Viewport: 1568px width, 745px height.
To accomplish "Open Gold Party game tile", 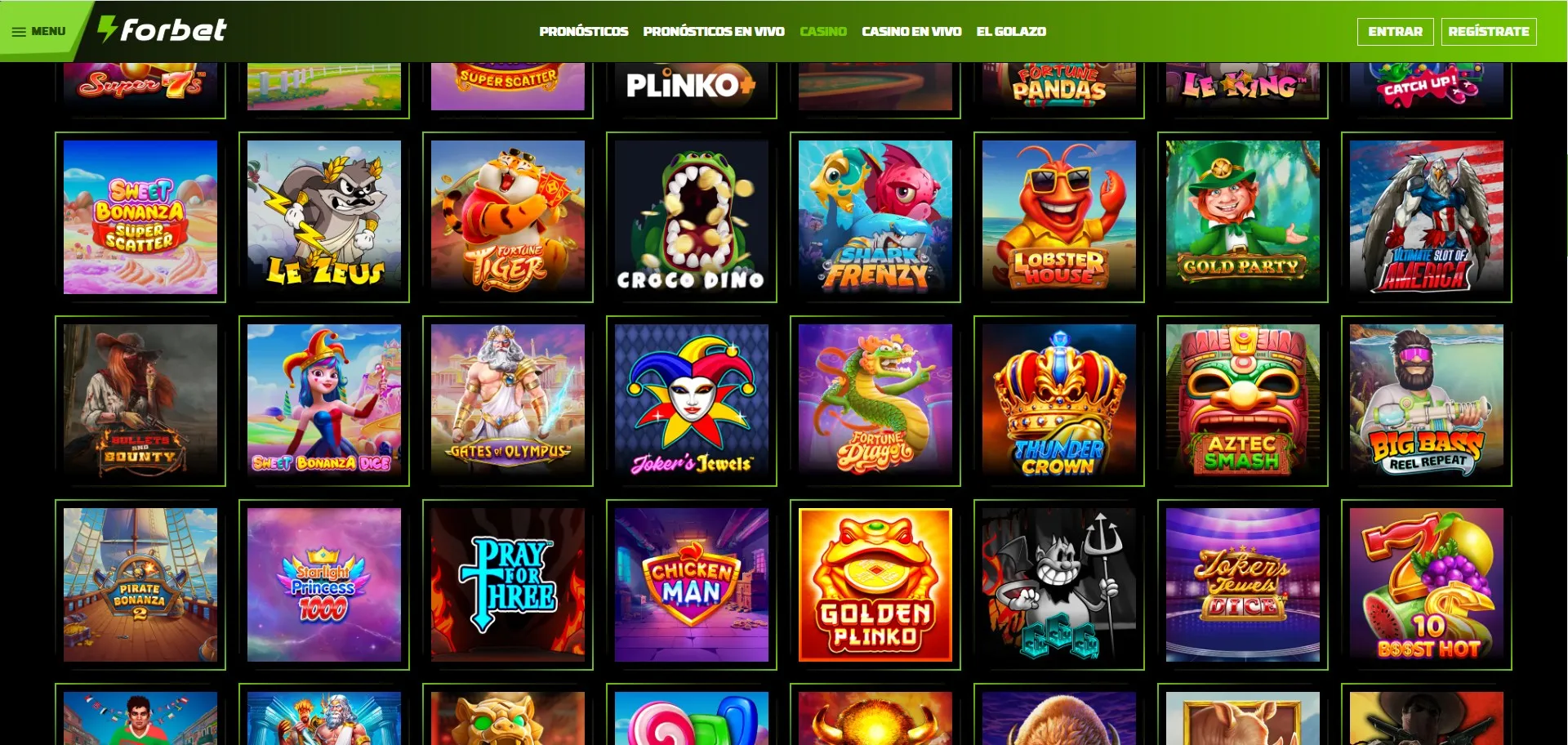I will pos(1243,217).
